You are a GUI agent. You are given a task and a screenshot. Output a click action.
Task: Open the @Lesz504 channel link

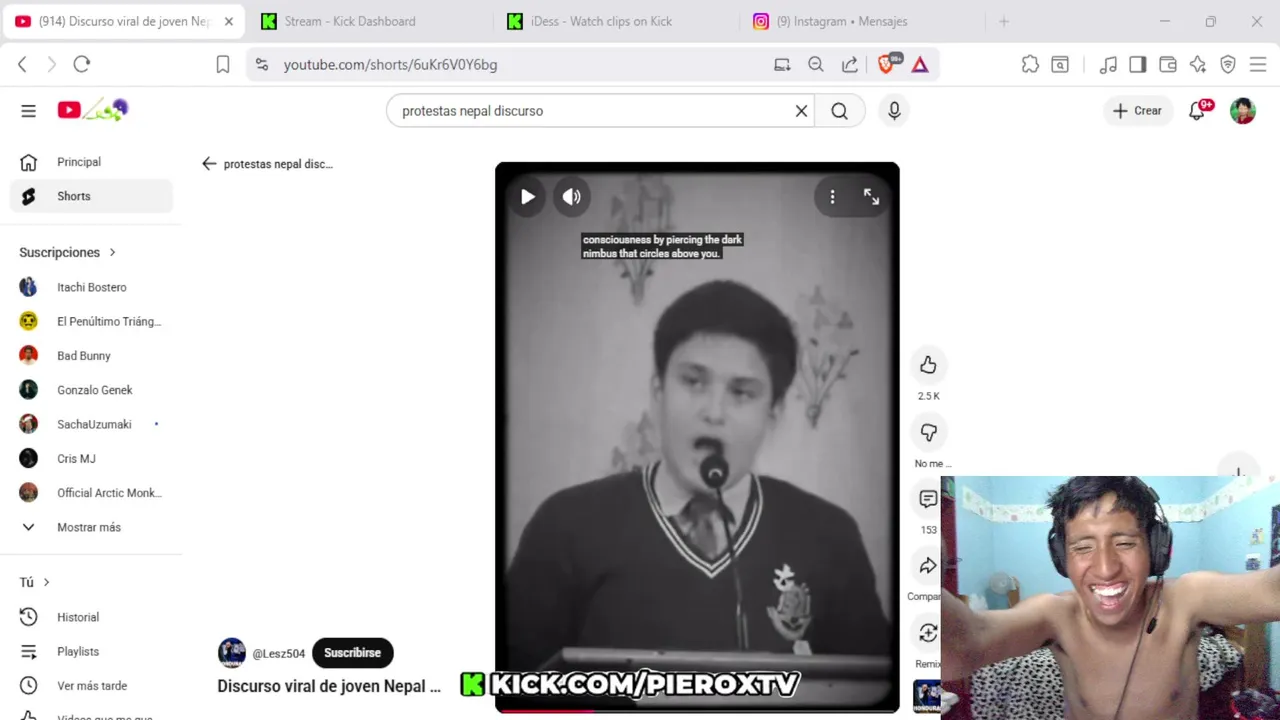click(279, 654)
